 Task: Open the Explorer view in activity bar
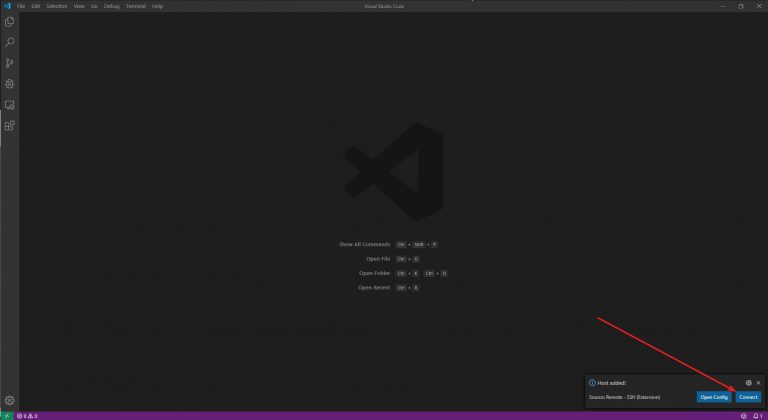point(9,22)
